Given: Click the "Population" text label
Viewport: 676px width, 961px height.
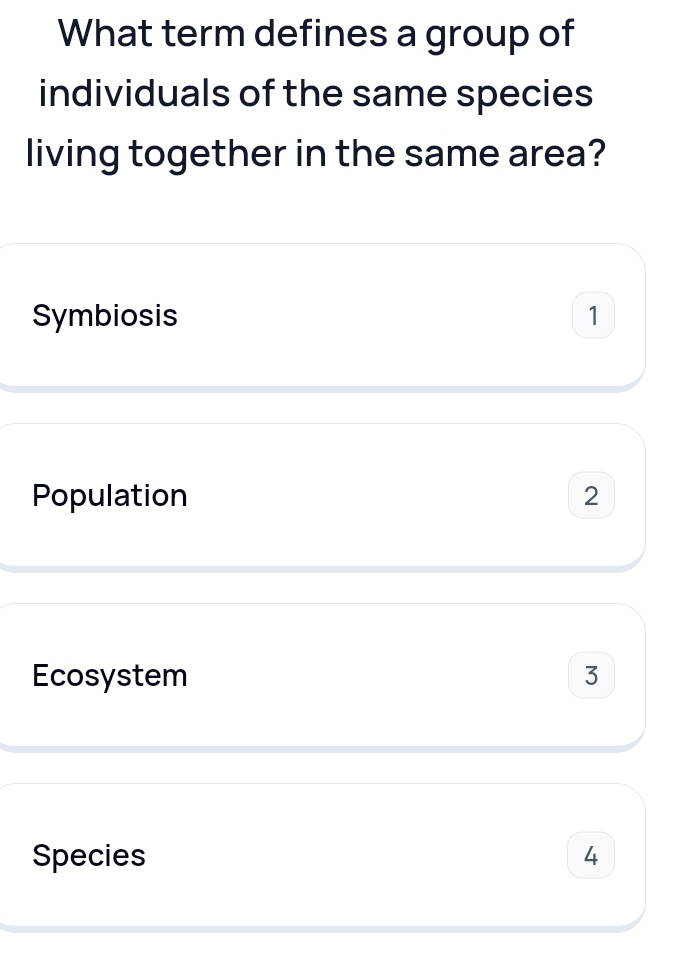Looking at the screenshot, I should (x=110, y=496).
